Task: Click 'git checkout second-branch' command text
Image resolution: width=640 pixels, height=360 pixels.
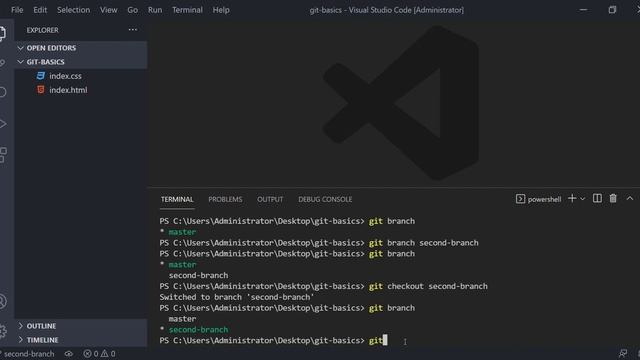Action: (x=428, y=286)
